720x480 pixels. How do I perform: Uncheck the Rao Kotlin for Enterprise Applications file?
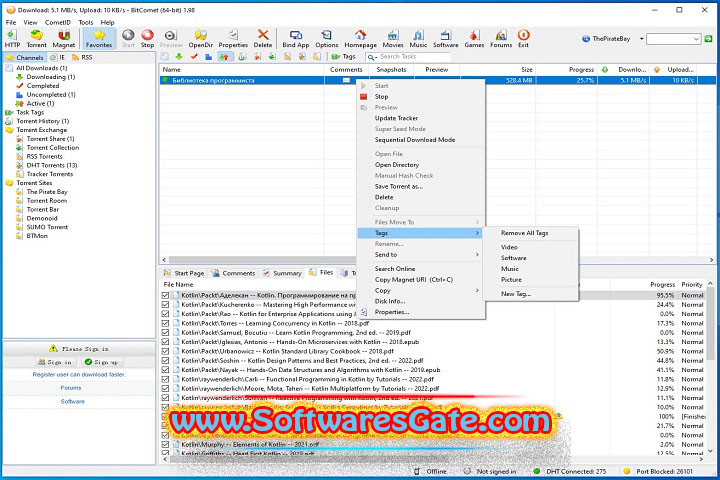click(165, 314)
